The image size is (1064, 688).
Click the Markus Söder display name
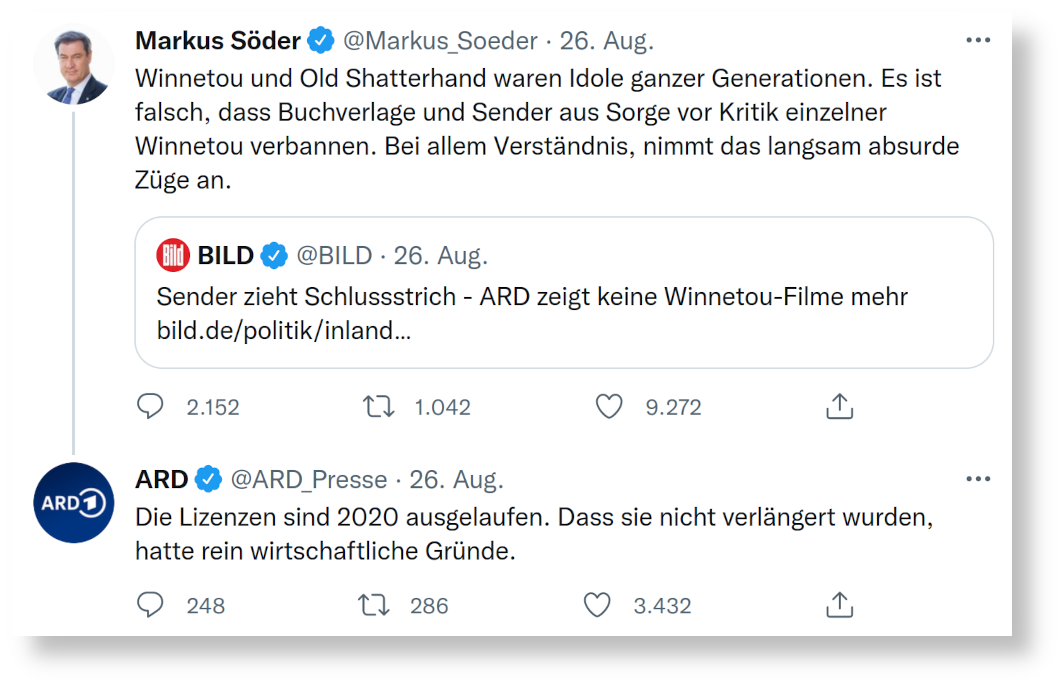[217, 41]
